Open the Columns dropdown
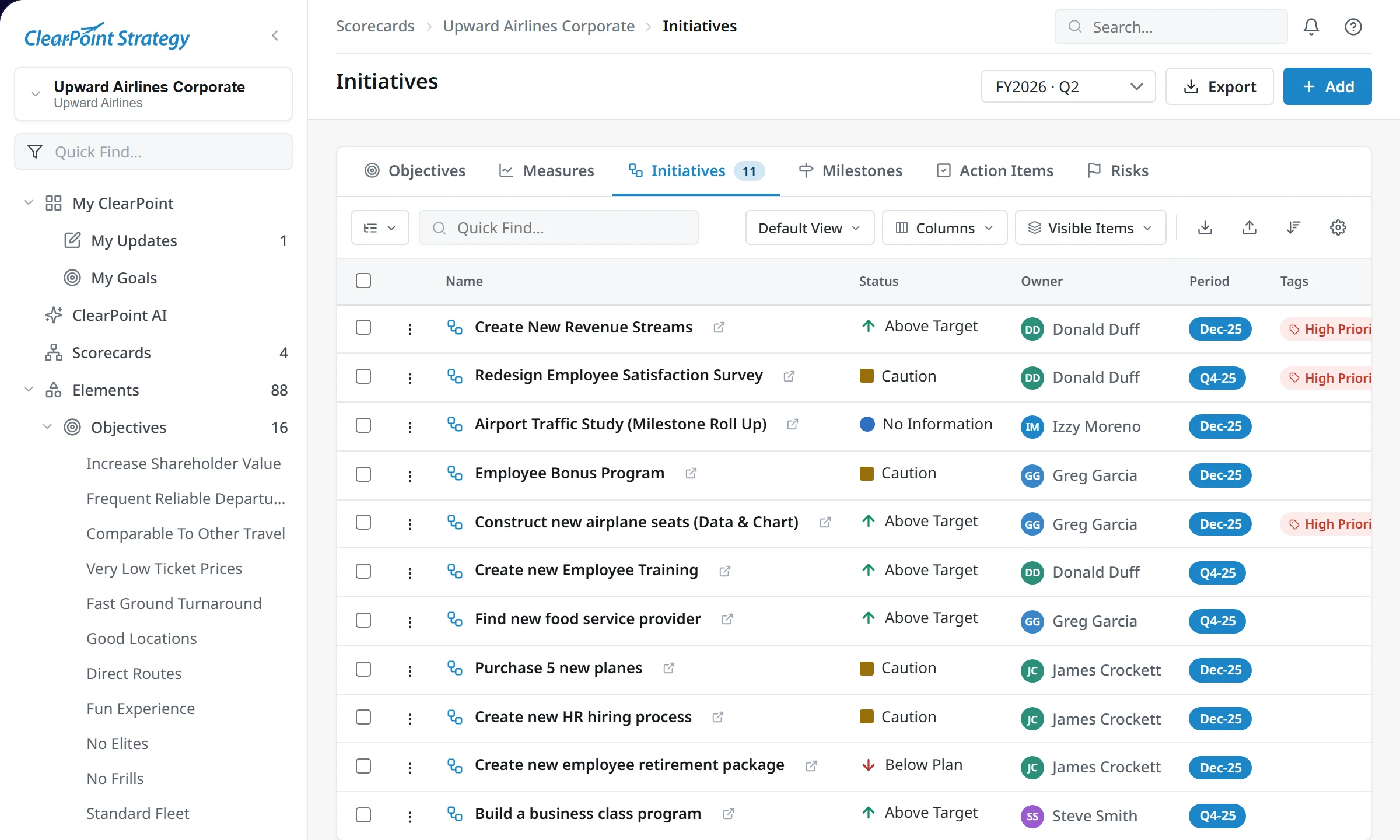 [944, 228]
